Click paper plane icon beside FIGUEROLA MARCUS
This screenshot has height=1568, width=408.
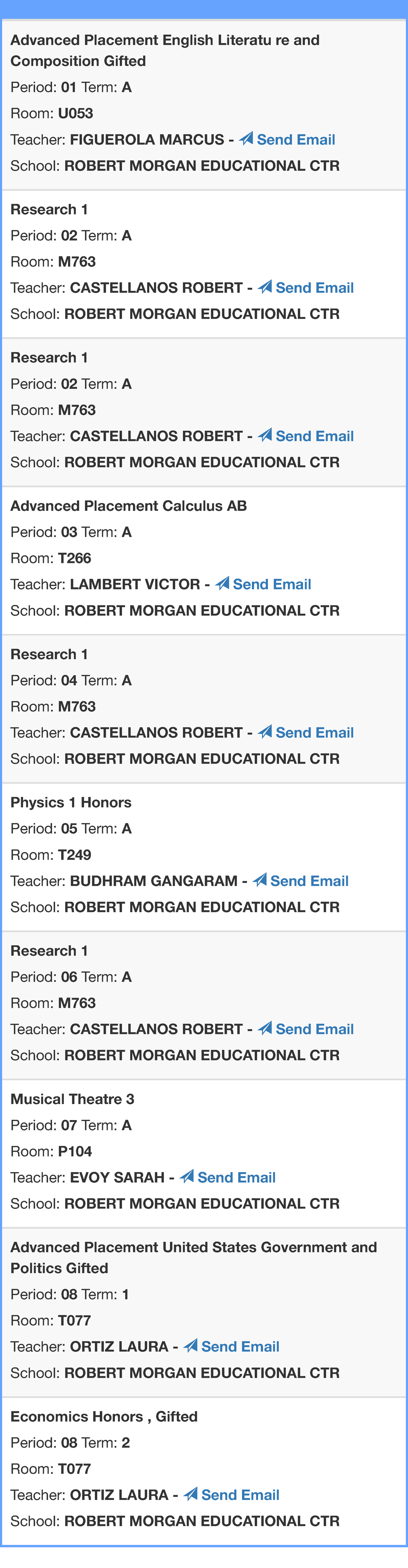pos(246,139)
